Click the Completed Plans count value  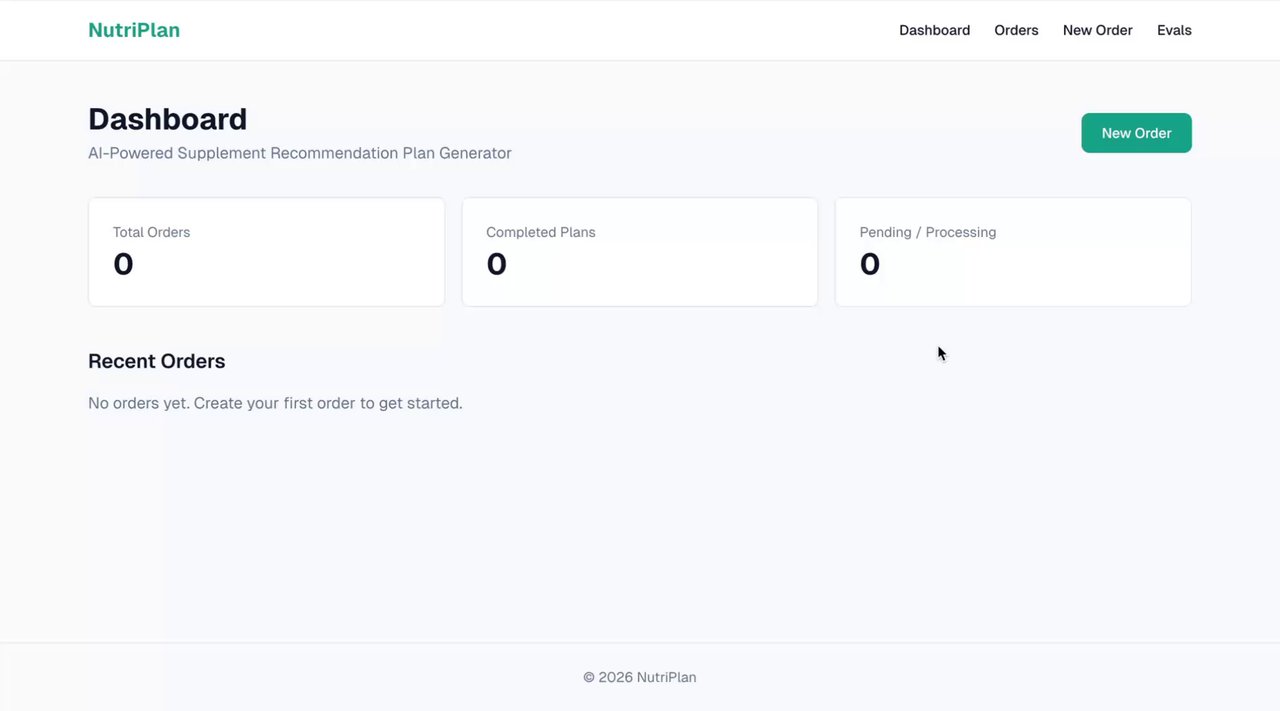pyautogui.click(x=496, y=264)
